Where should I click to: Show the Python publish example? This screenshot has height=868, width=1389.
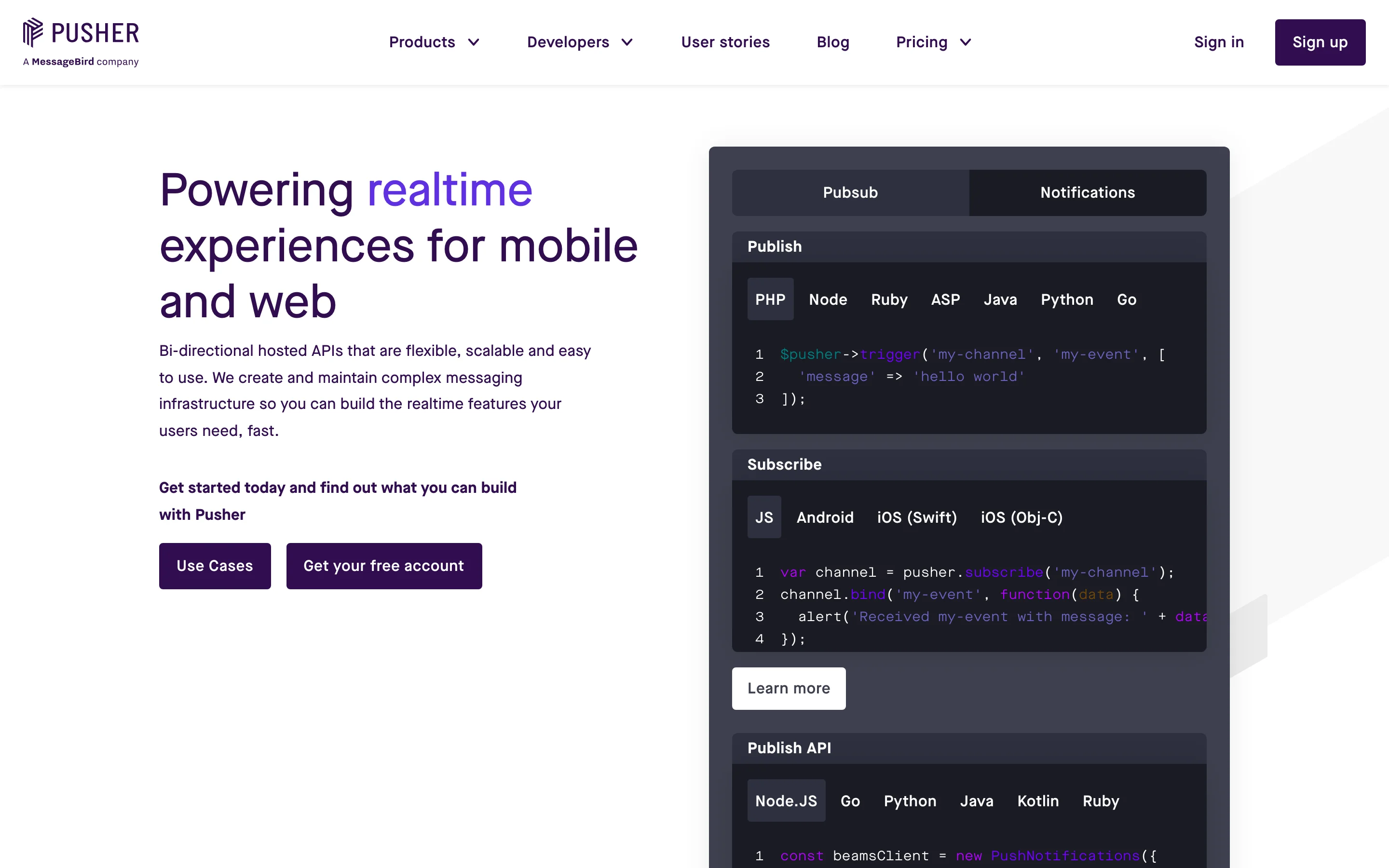click(1066, 299)
